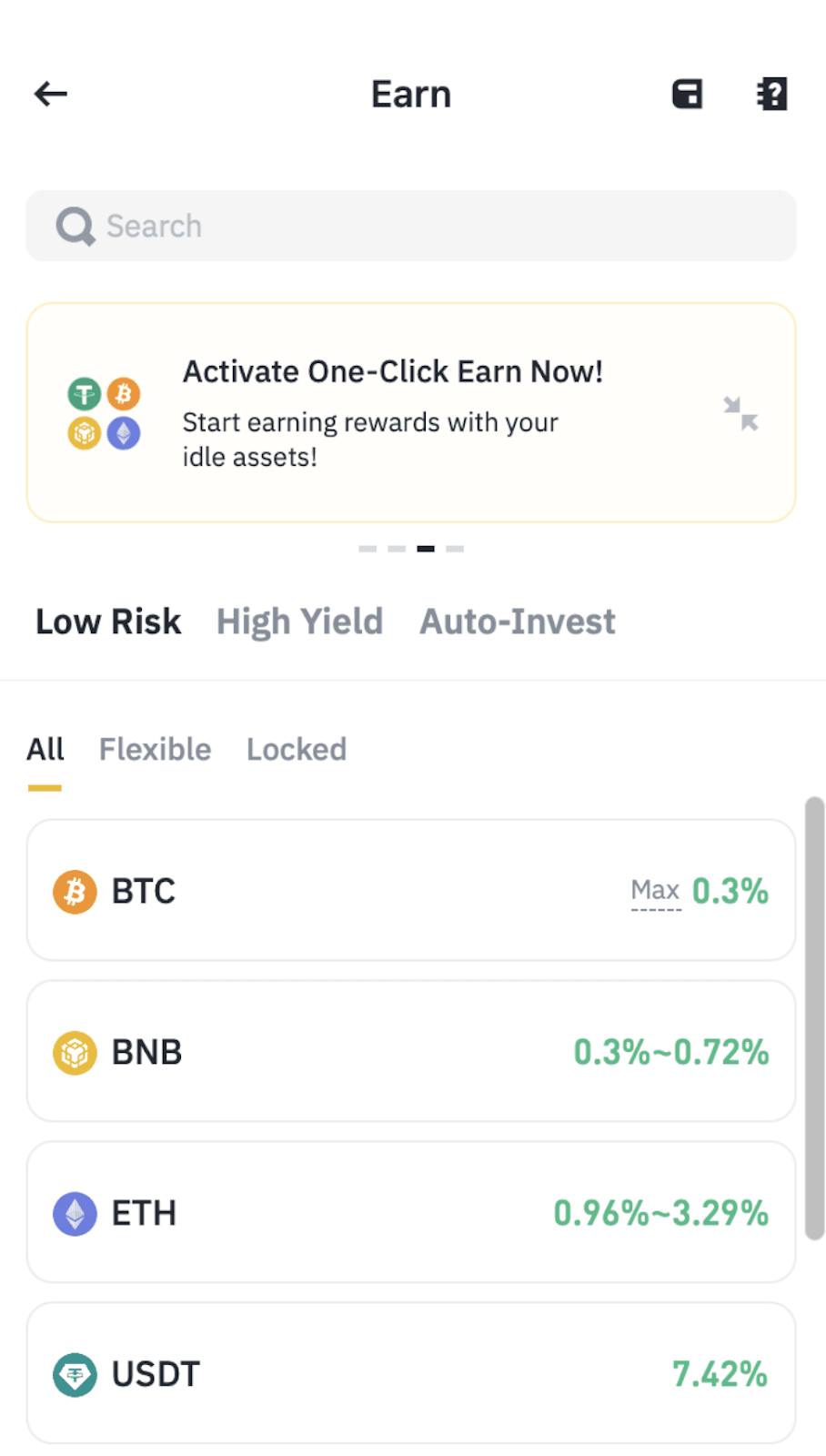Image resolution: width=826 pixels, height=1456 pixels.
Task: Switch to the High Yield tab
Action: (x=299, y=622)
